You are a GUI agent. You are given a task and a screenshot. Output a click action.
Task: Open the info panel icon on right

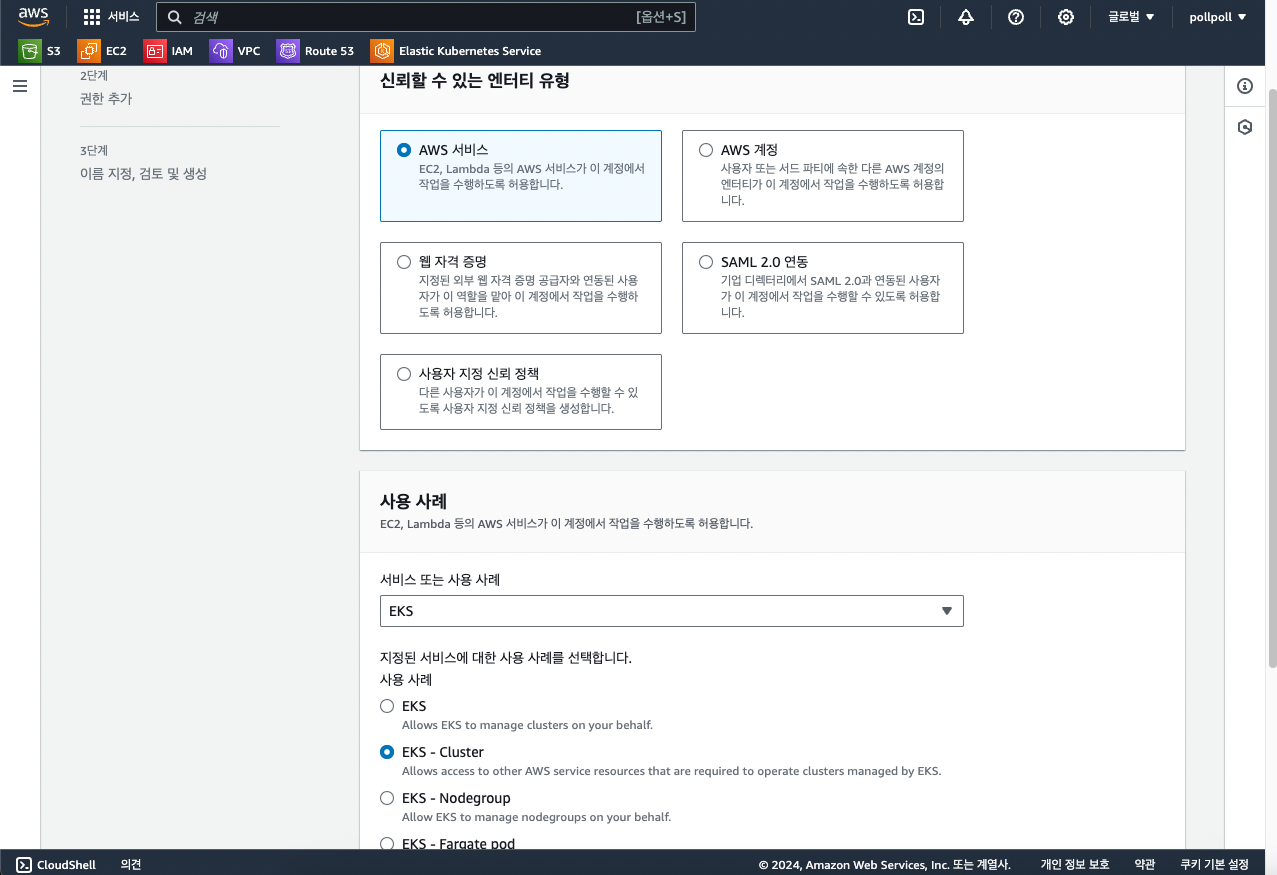click(x=1245, y=86)
